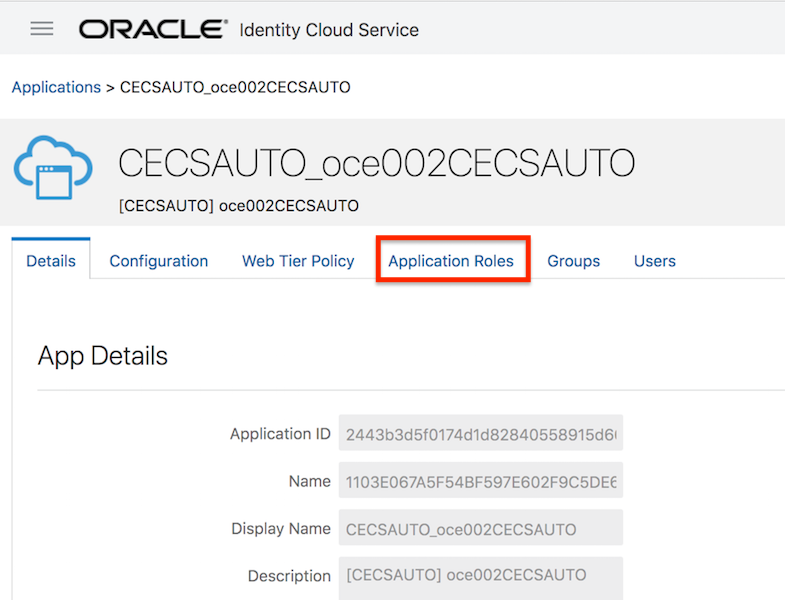Open the hamburger navigation menu
Viewport: 785px width, 600px height.
tap(42, 29)
